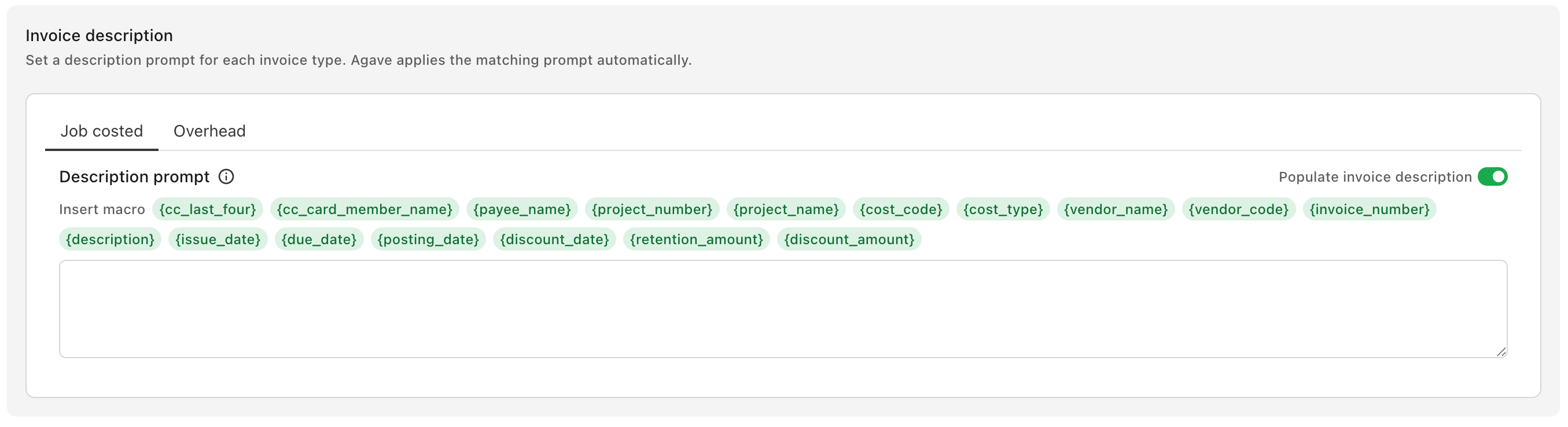Image resolution: width=1568 pixels, height=427 pixels.
Task: Insert the {project_name} macro
Action: click(786, 210)
